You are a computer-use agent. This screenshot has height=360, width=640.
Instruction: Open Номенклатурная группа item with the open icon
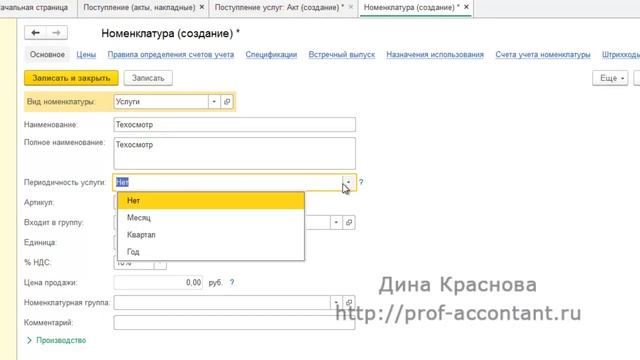349,302
